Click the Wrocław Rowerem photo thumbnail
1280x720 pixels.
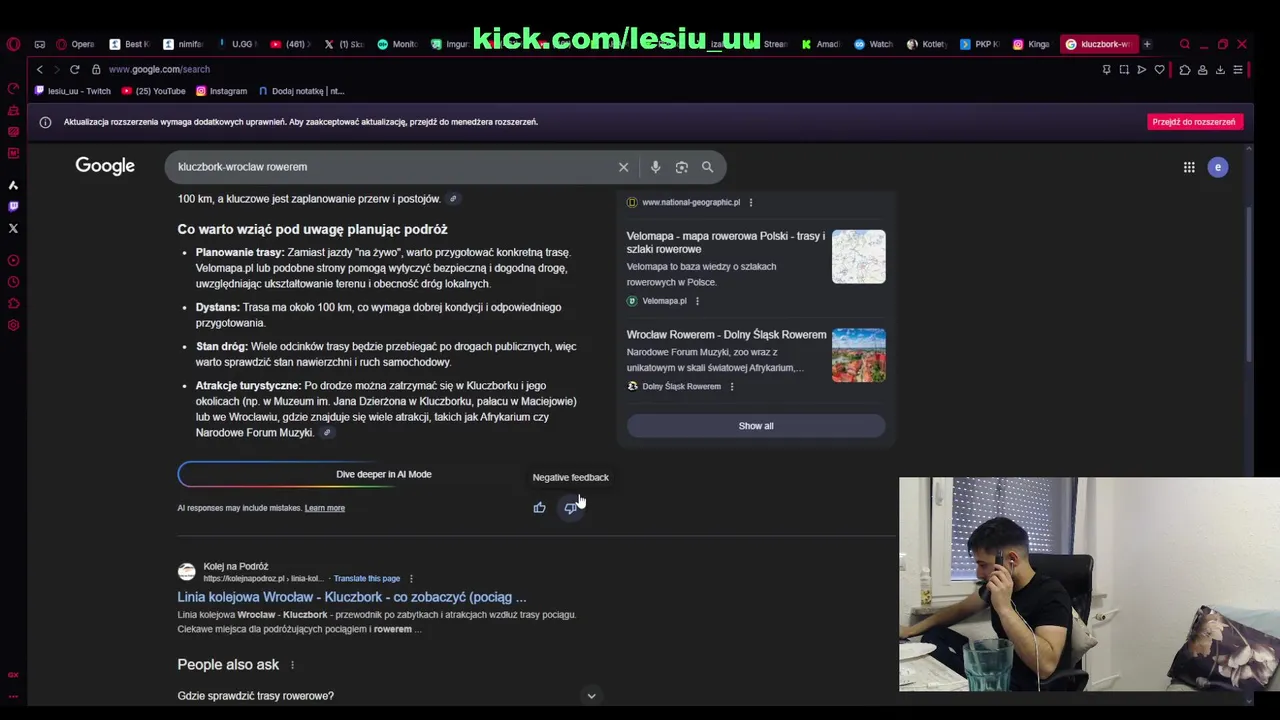[x=859, y=355]
